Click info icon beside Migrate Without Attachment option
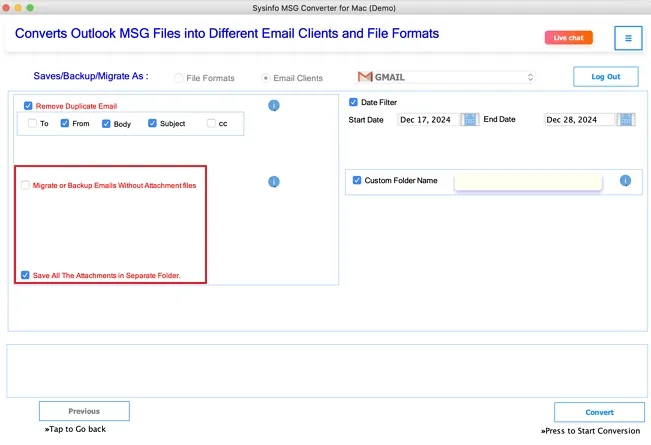The height and width of the screenshot is (445, 651). tap(274, 181)
